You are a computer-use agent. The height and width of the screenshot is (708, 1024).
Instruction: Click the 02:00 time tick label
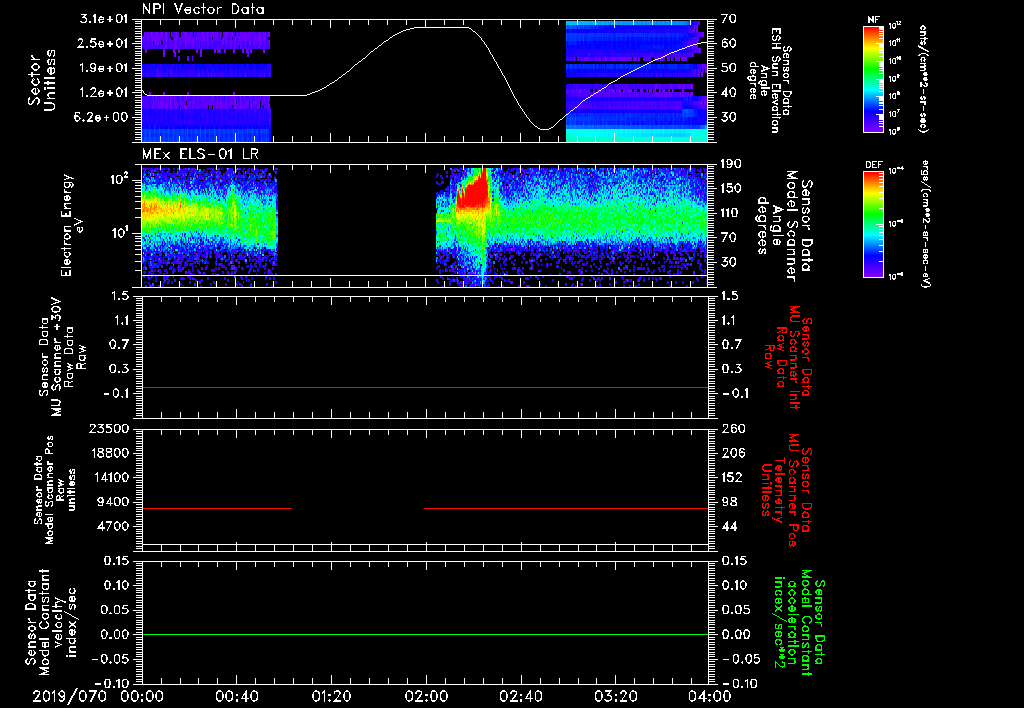pos(426,696)
